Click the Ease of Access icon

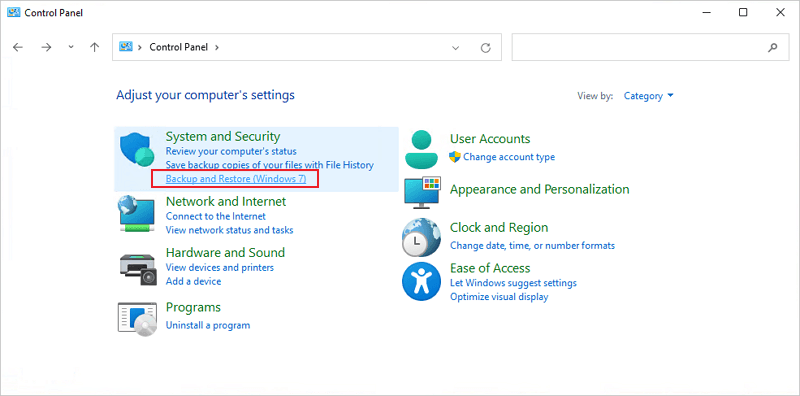421,281
